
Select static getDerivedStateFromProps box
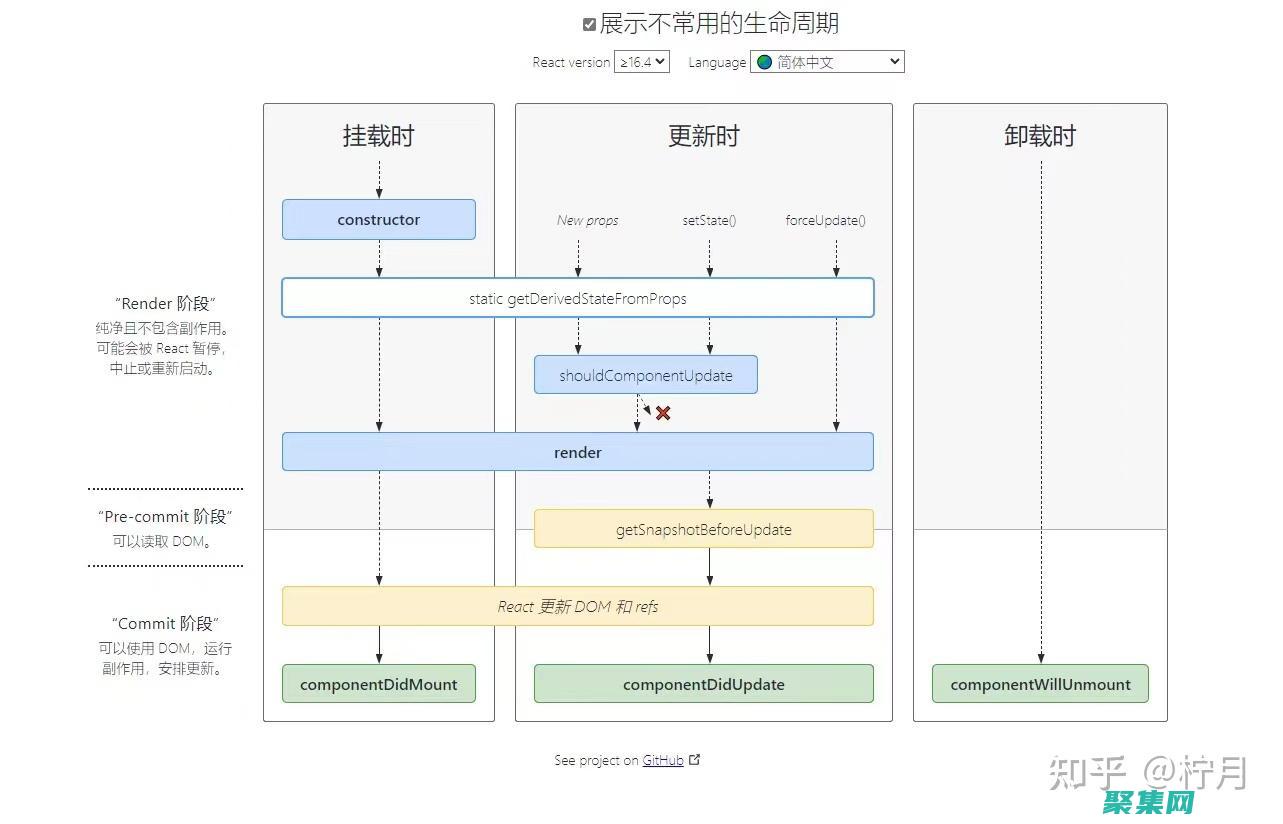tap(577, 297)
